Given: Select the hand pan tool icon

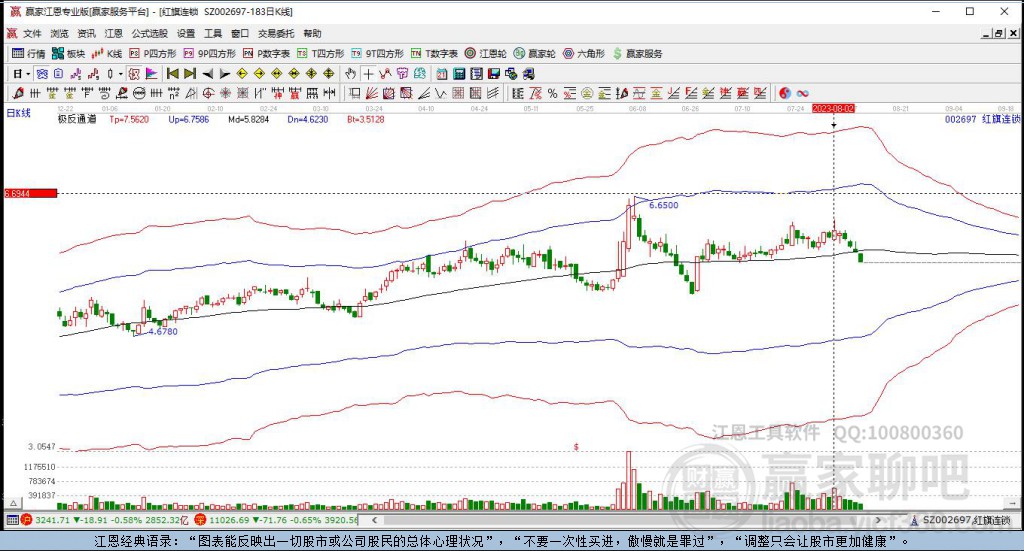Looking at the screenshot, I should pyautogui.click(x=350, y=73).
